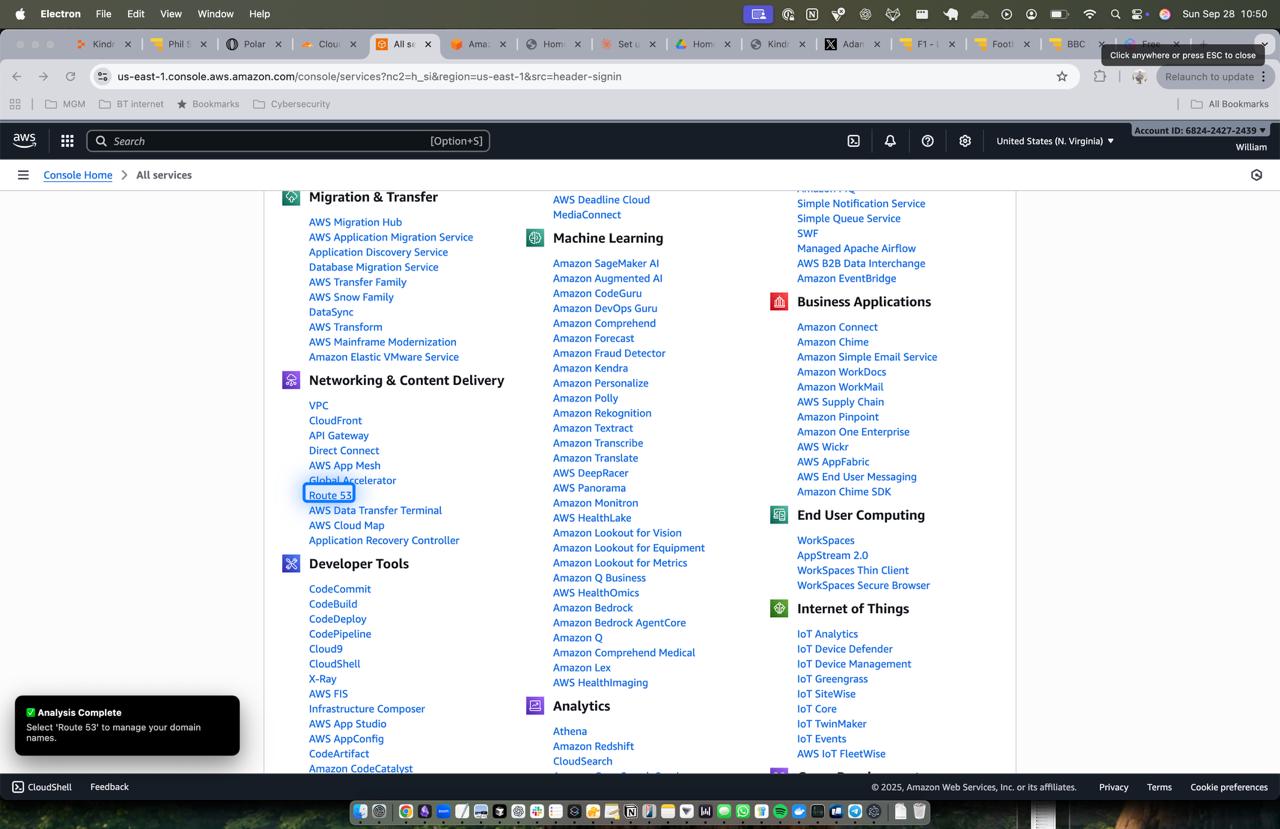
Task: Open the Route 53 service link
Action: point(330,495)
